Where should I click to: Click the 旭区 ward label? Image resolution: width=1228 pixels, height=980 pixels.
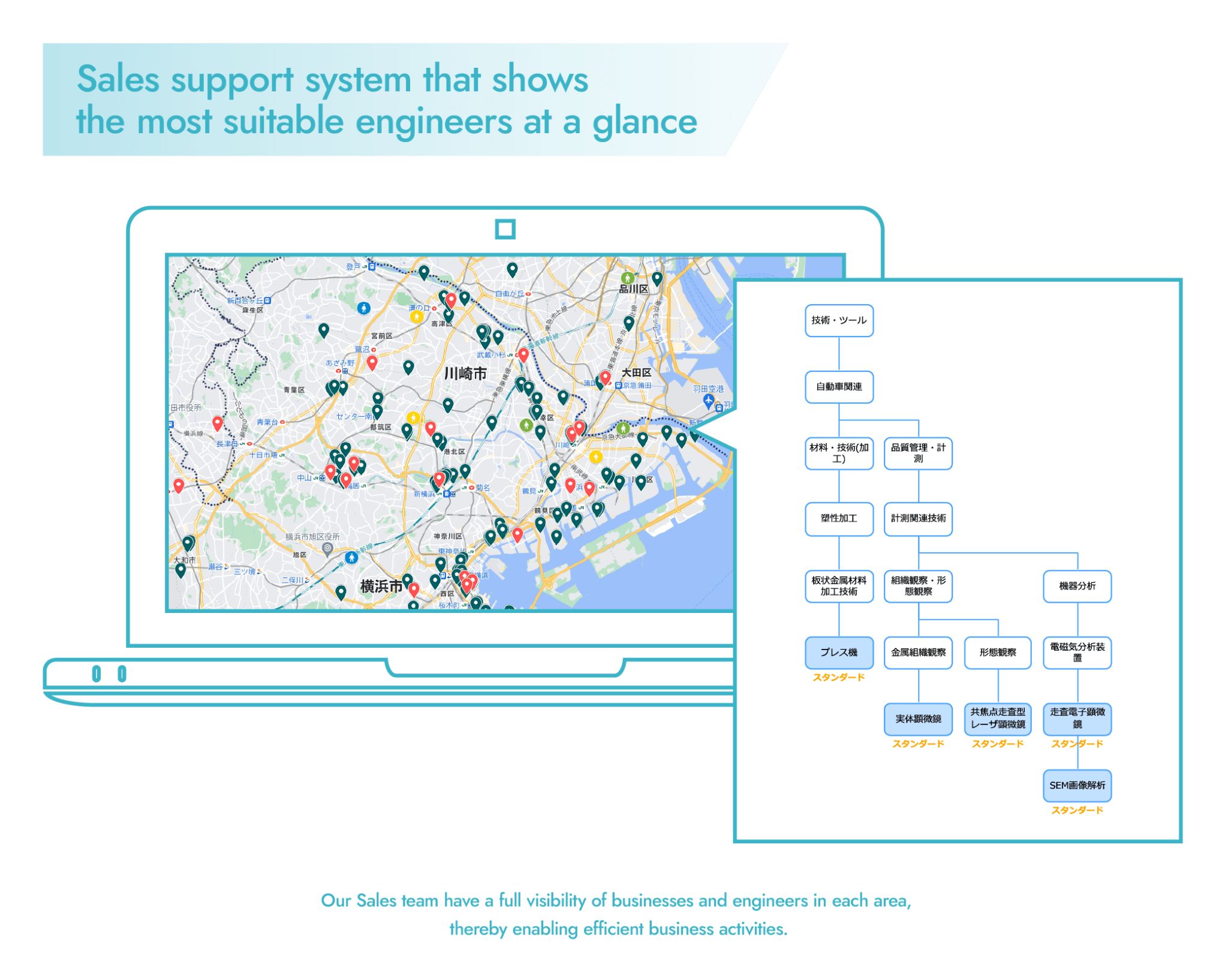[x=299, y=555]
